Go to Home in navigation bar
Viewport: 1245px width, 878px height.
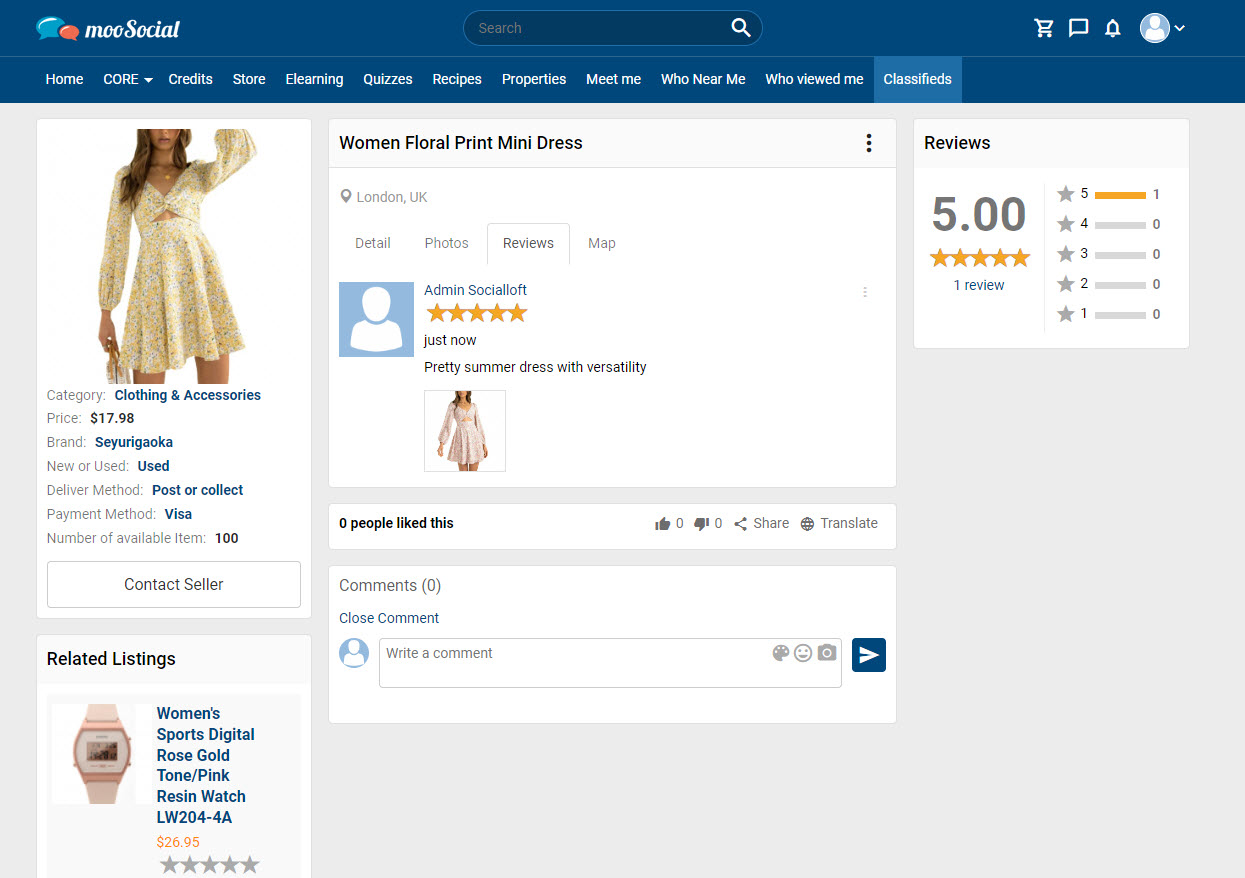[64, 79]
